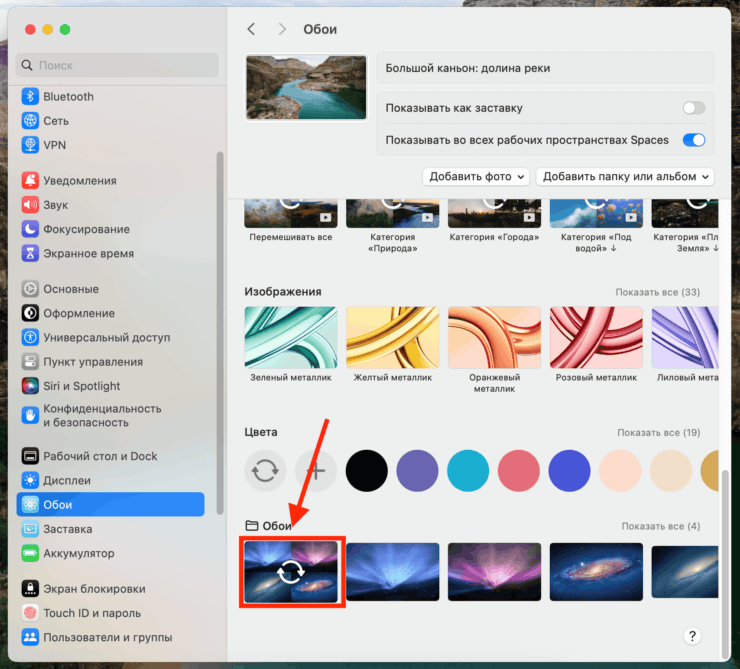Screen dimensions: 740x669
Task: Disable 'Показывать во всех рабочих пространствах Spaces' switch
Action: coord(693,140)
